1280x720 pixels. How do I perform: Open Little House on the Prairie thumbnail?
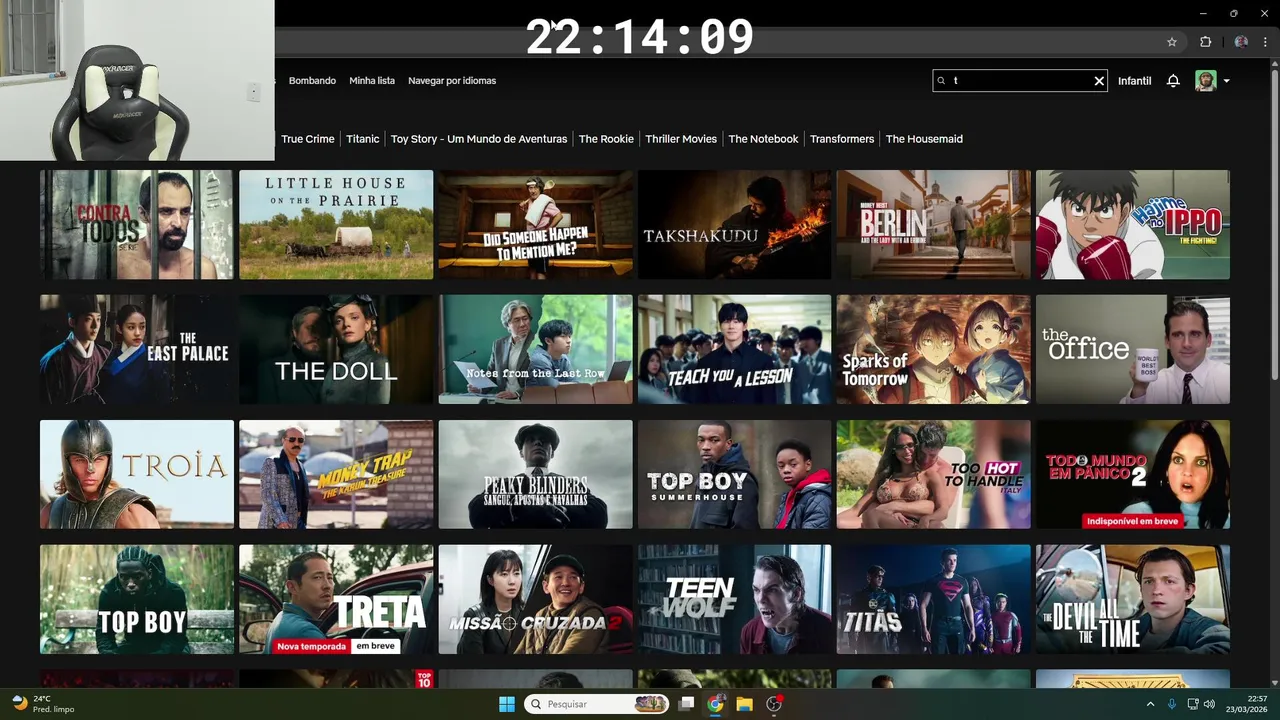[x=336, y=224]
